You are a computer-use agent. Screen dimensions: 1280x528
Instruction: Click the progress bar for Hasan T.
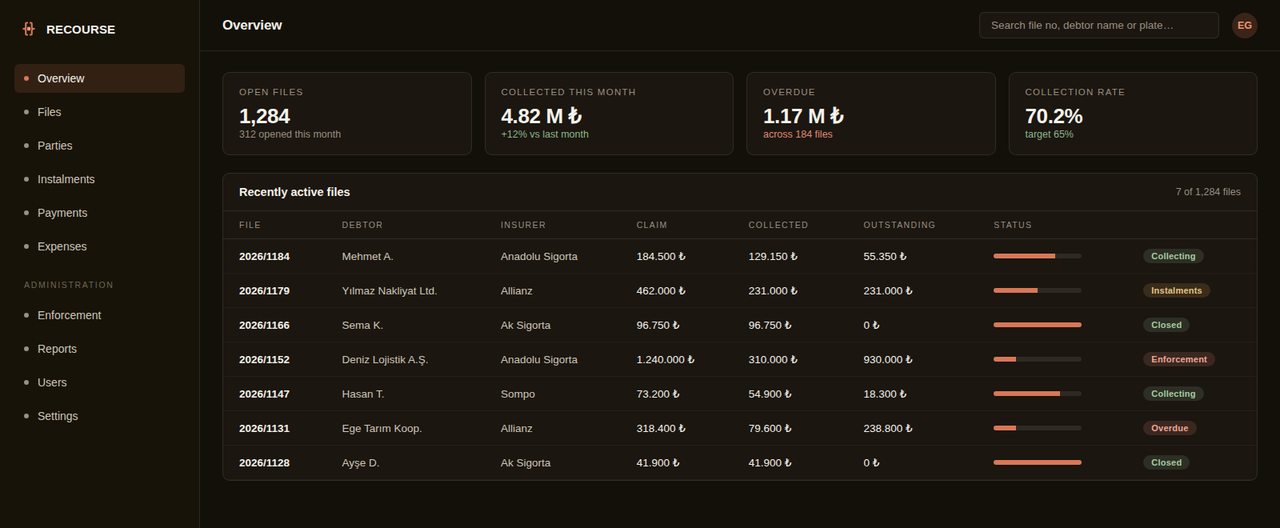pos(1037,394)
